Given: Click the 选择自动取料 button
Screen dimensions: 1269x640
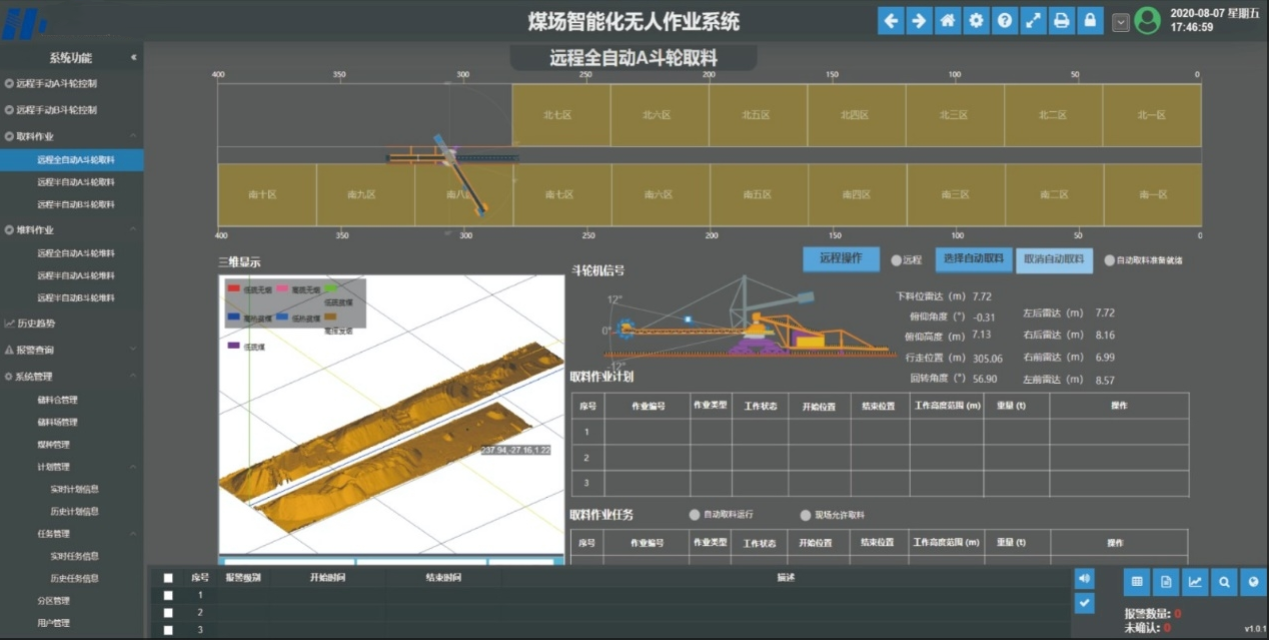Looking at the screenshot, I should pos(973,259).
